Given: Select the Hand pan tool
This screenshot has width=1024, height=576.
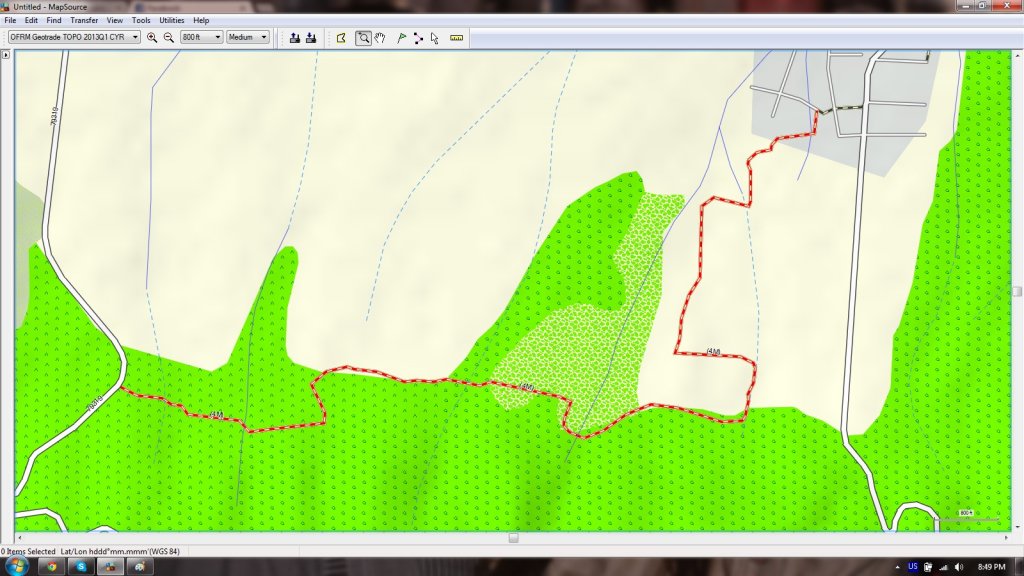Looking at the screenshot, I should point(380,37).
